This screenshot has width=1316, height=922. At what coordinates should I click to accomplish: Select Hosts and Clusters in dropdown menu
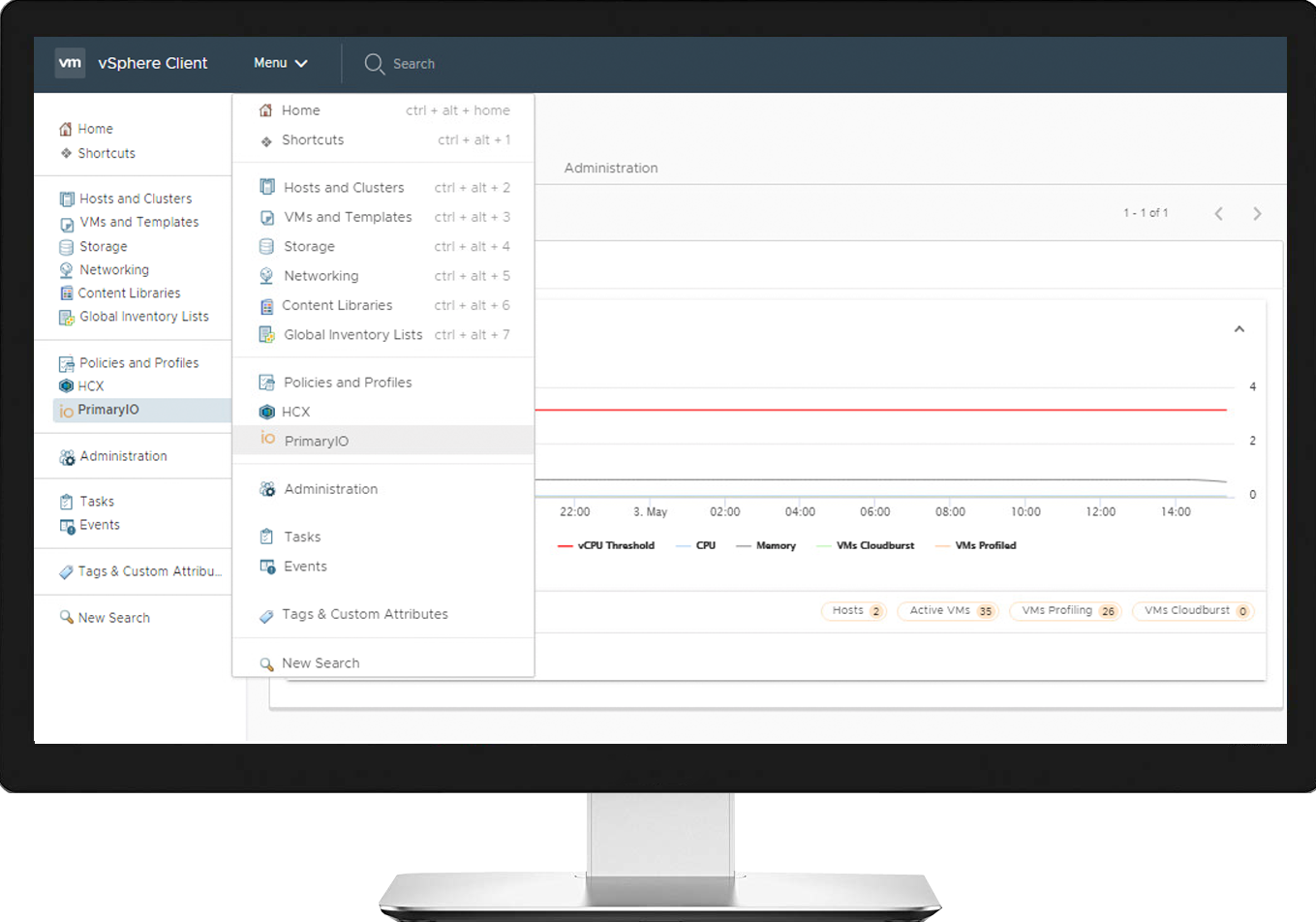pos(383,188)
